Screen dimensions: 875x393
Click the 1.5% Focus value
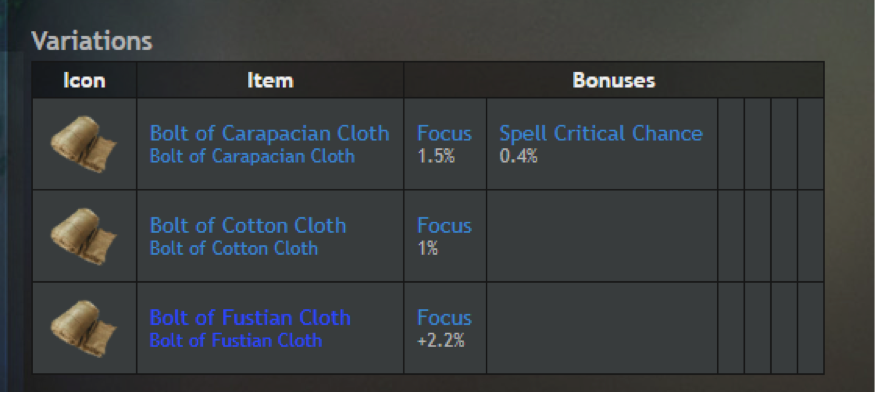(x=436, y=156)
